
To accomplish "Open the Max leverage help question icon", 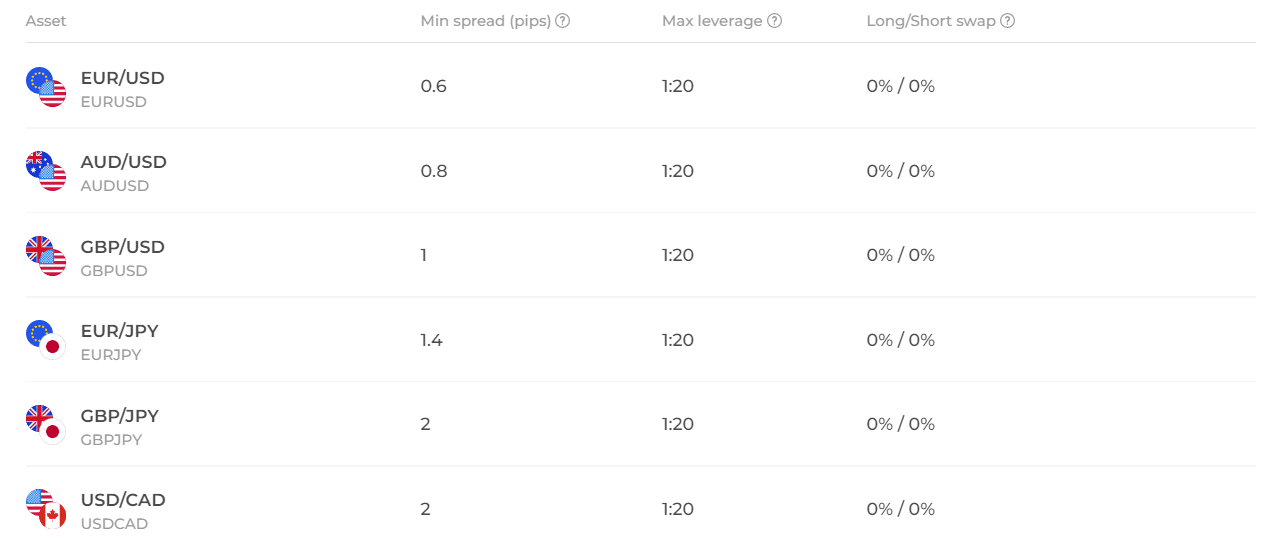I will tap(774, 21).
